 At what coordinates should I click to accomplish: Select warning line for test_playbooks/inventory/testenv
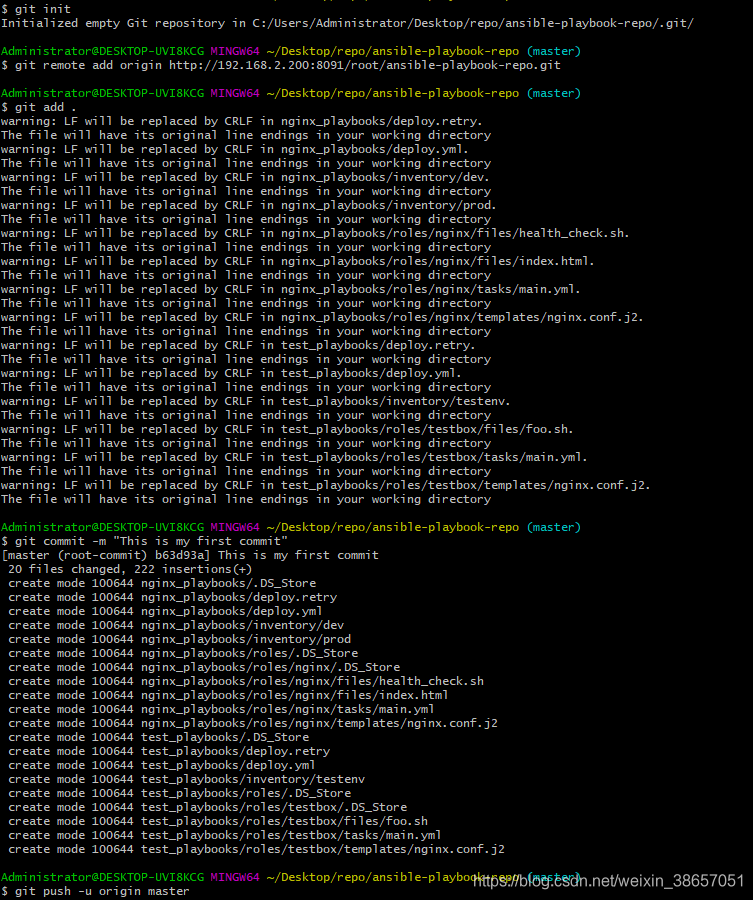(x=256, y=401)
